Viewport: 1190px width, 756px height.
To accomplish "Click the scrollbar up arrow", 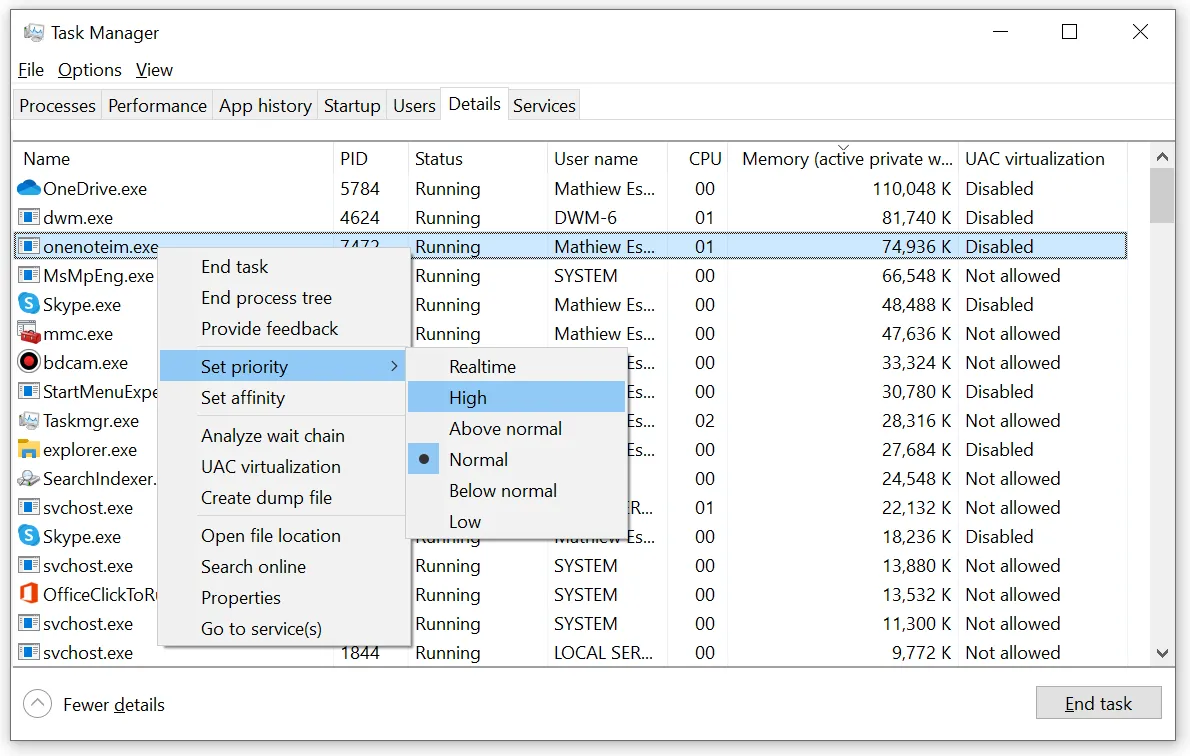I will pyautogui.click(x=1162, y=157).
